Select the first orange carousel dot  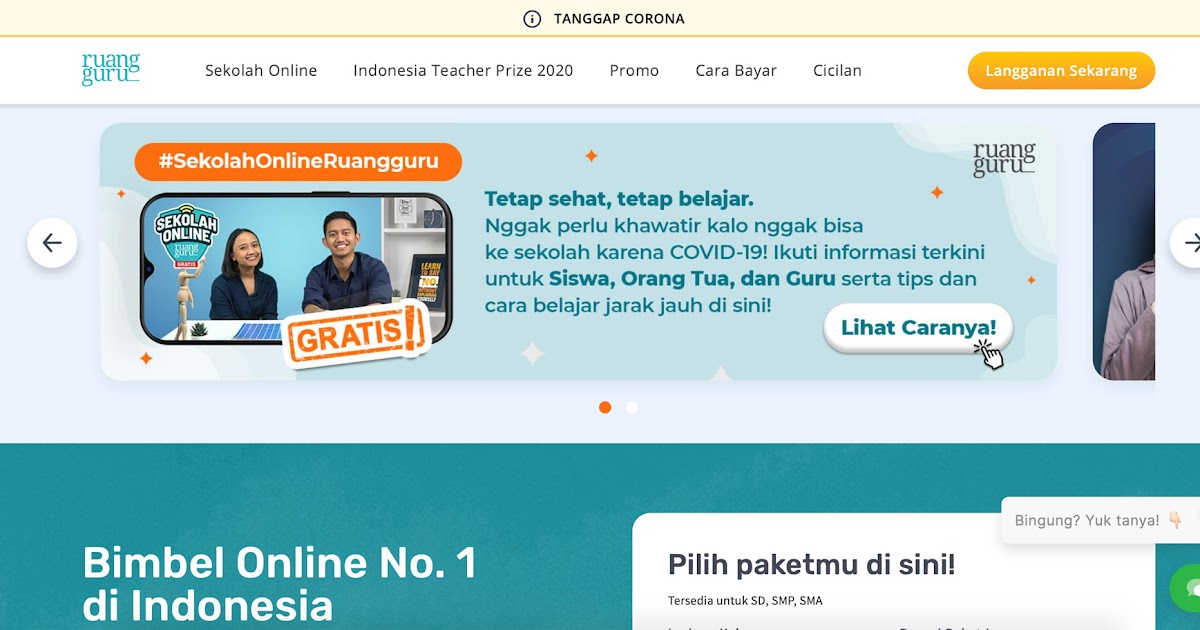(x=605, y=407)
